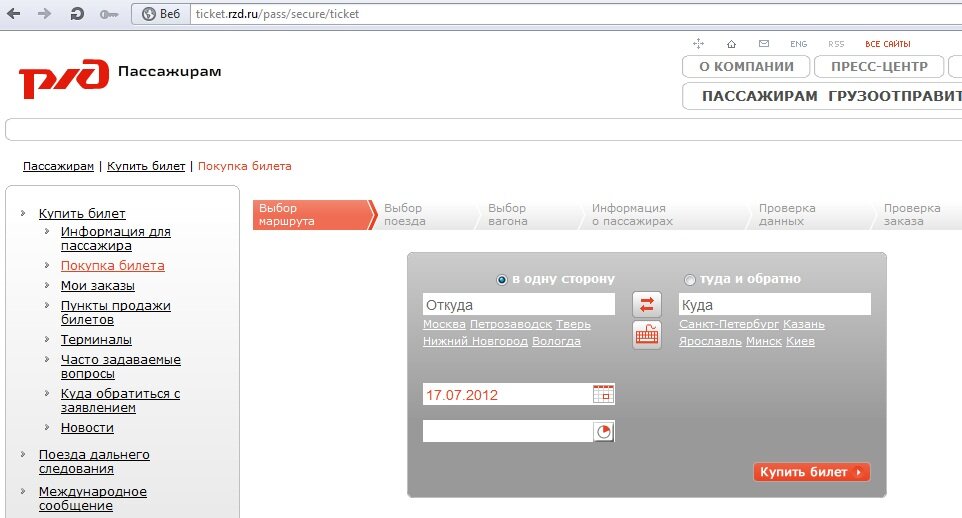962x518 pixels.
Task: Open the departure time clock icon
Action: (x=604, y=431)
